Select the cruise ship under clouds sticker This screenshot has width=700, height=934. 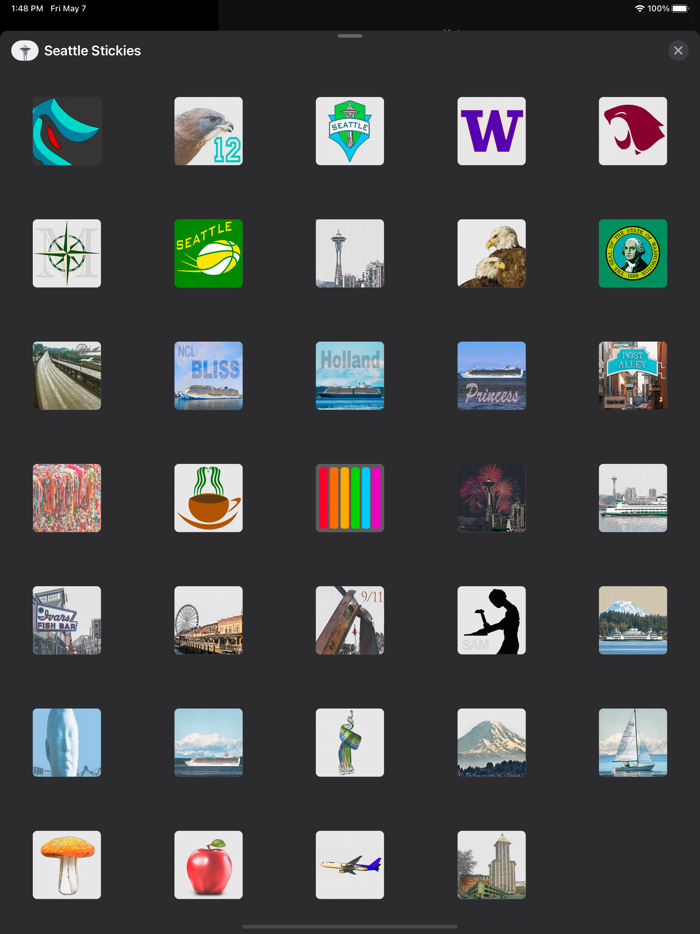coord(209,743)
